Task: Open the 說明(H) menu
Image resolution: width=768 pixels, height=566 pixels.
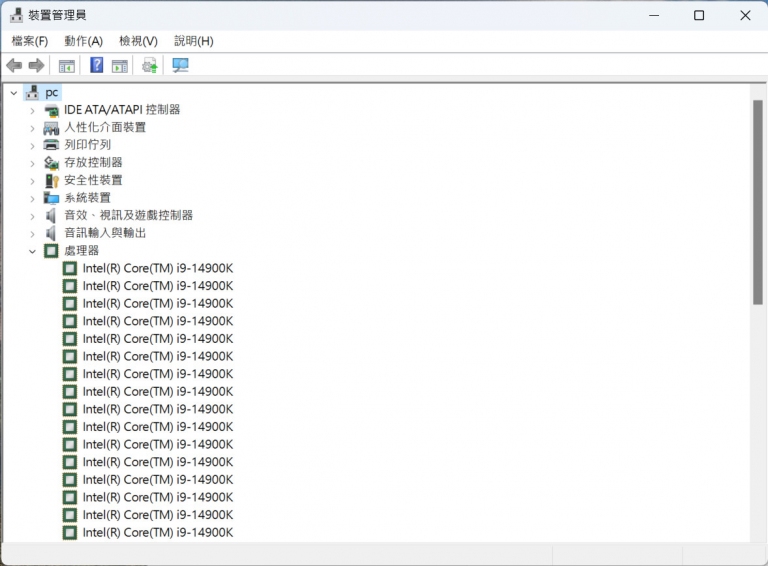Action: [x=194, y=41]
